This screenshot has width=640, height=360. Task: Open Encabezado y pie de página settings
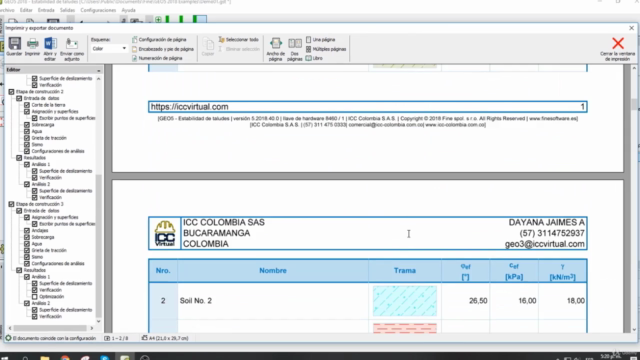click(x=163, y=49)
